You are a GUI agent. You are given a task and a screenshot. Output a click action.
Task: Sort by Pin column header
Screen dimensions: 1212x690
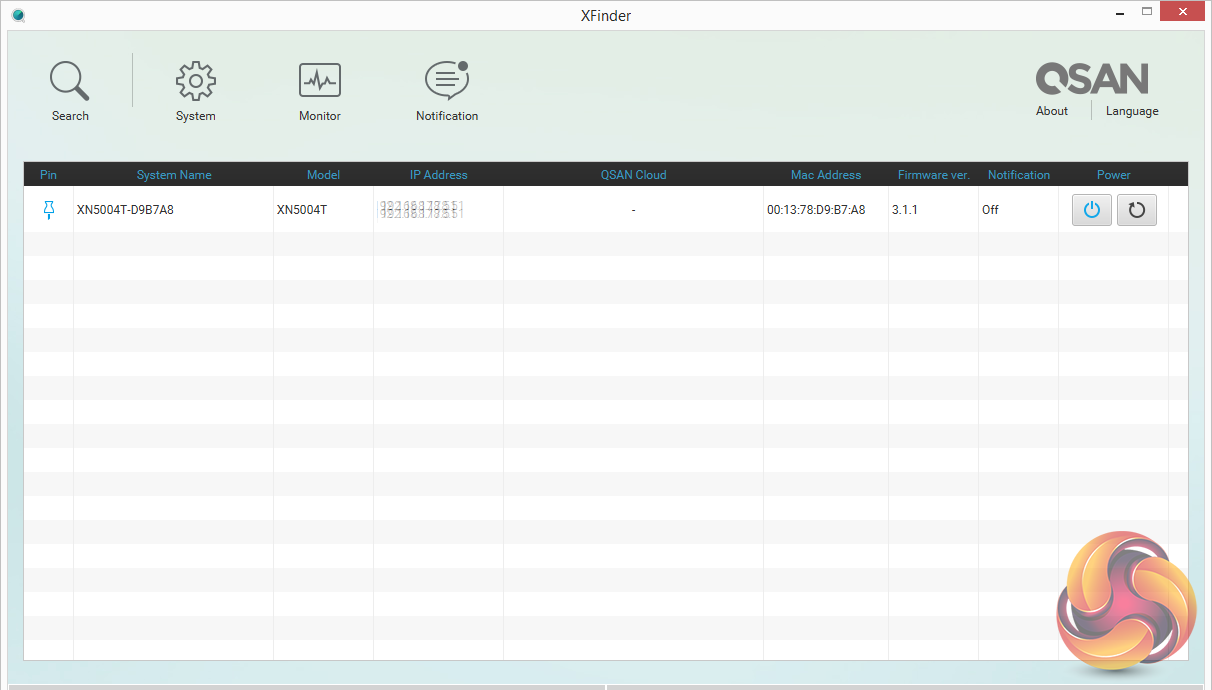(48, 174)
